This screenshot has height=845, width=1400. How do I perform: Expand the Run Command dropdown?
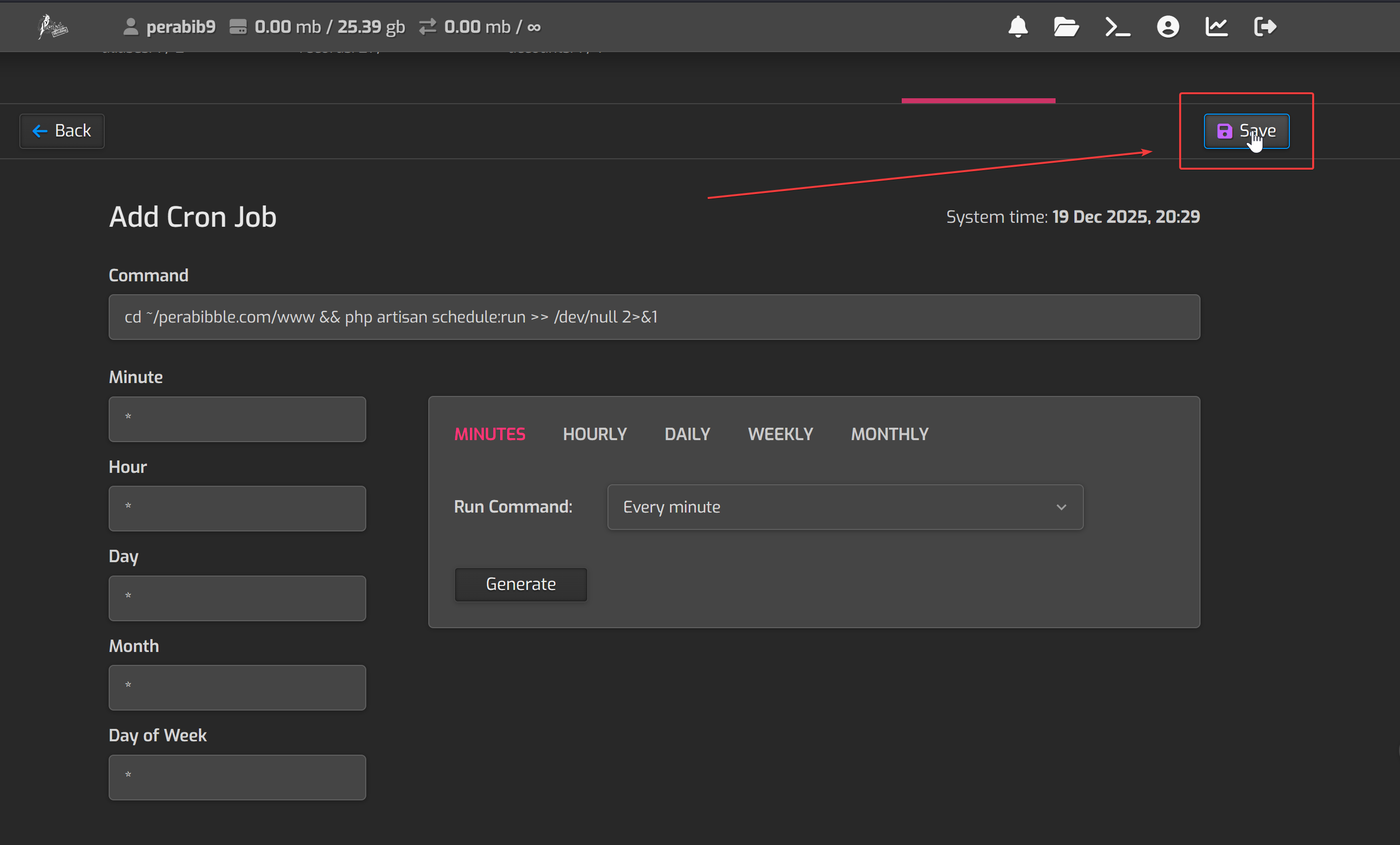click(x=845, y=507)
